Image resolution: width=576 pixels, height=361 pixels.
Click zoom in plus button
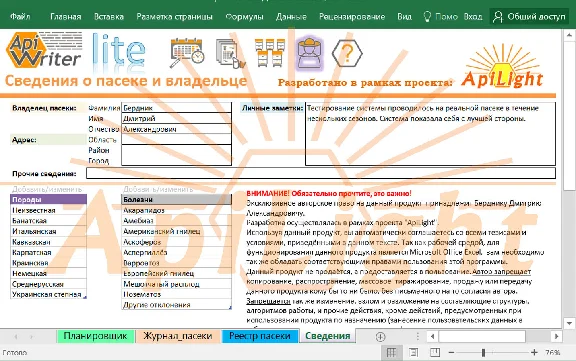click(534, 353)
